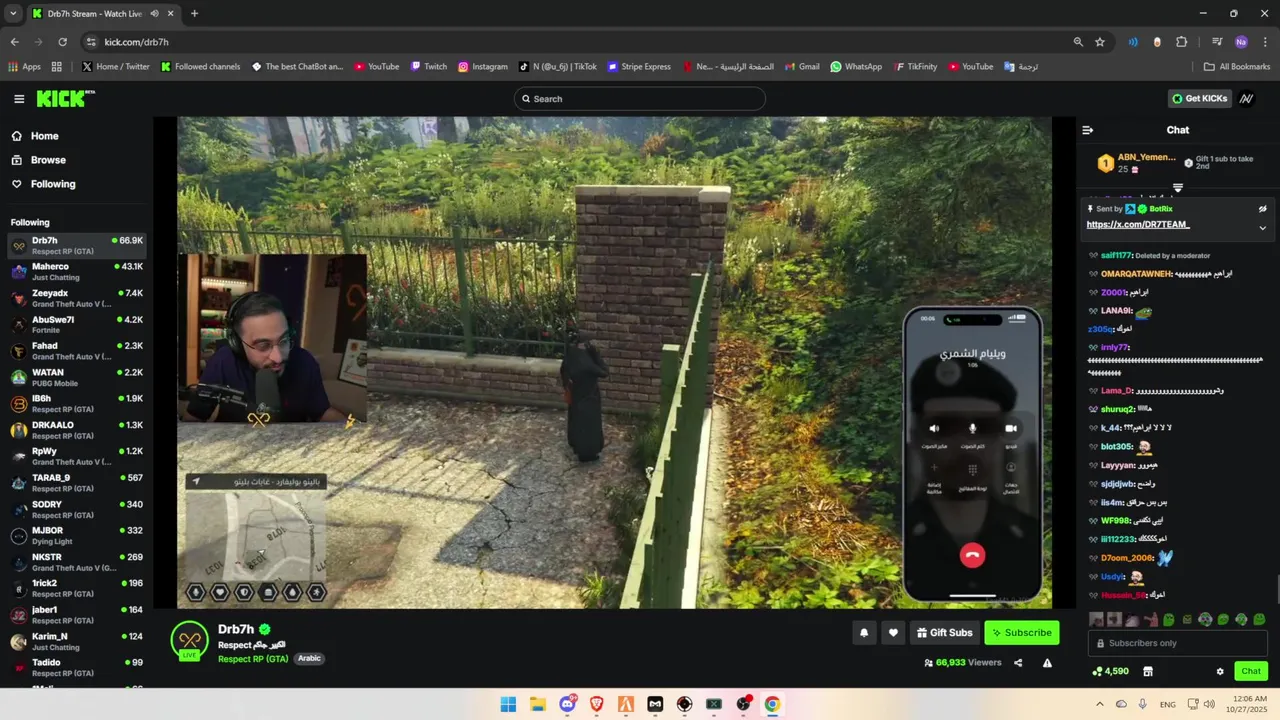1280x720 pixels.
Task: Open the https://x.com/DR7TEAM_ link
Action: point(1138,225)
